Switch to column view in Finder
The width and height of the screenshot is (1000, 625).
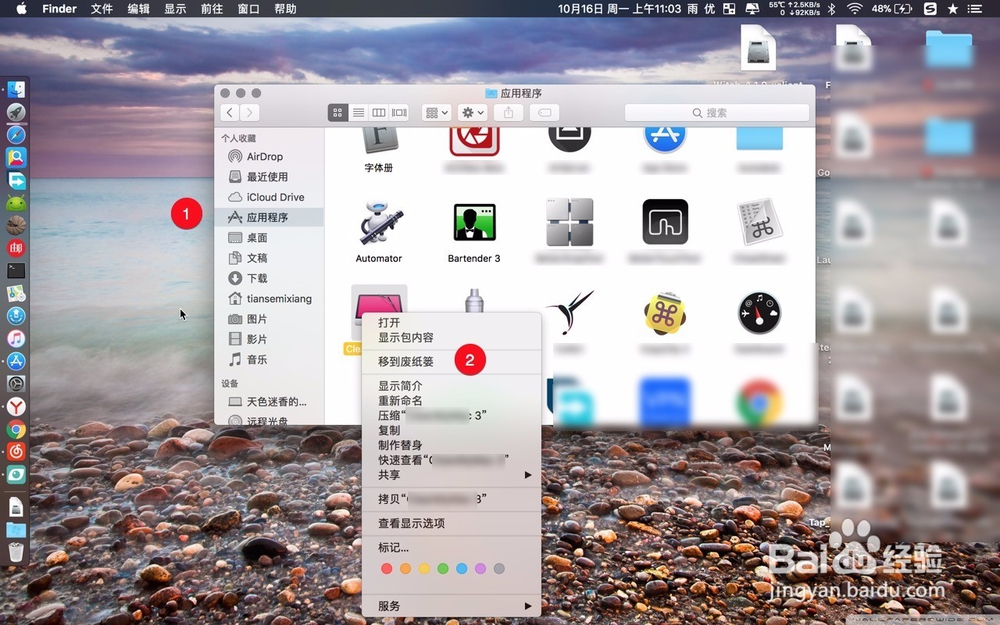click(x=378, y=112)
